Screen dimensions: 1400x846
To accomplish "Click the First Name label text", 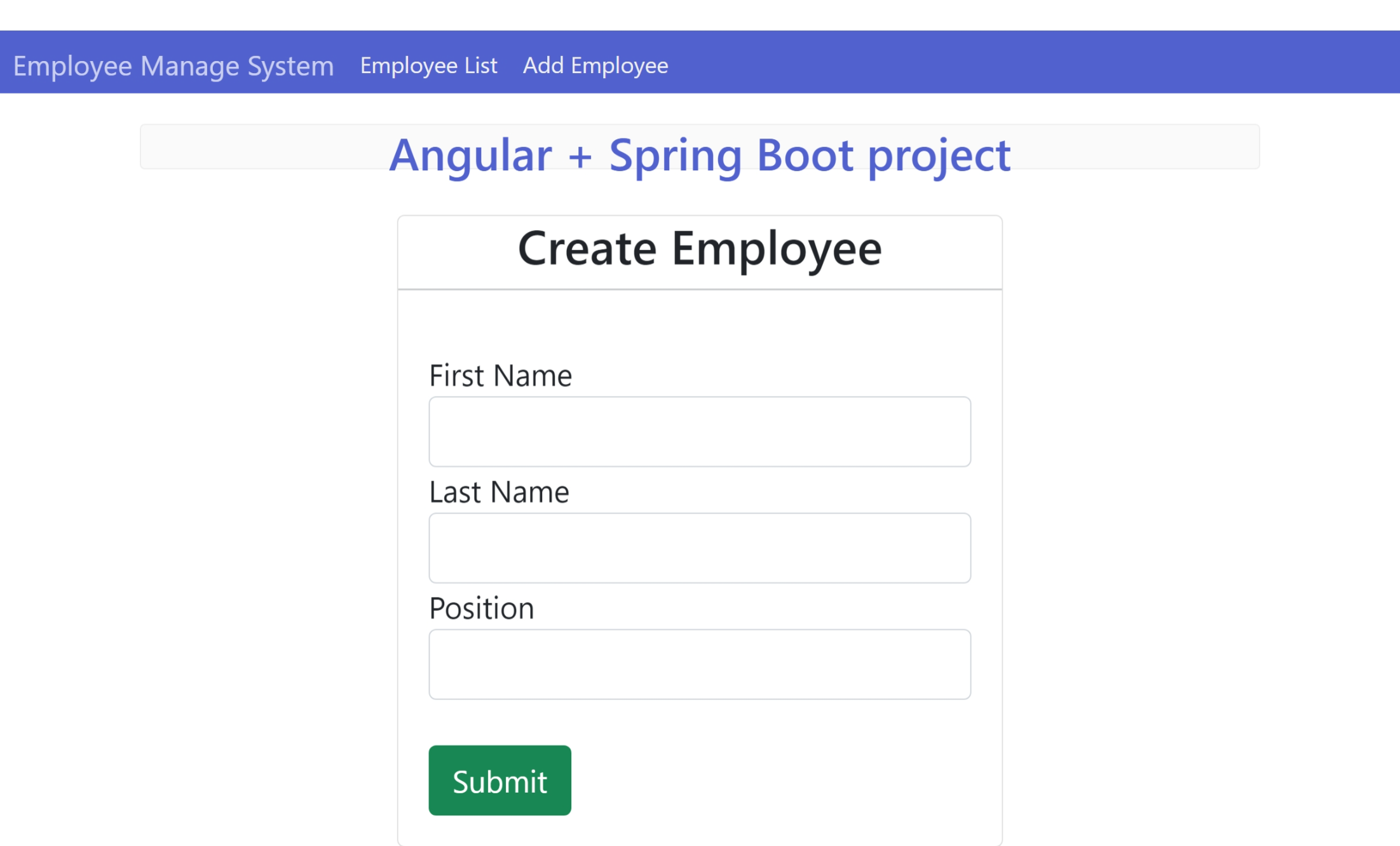I will click(x=500, y=374).
